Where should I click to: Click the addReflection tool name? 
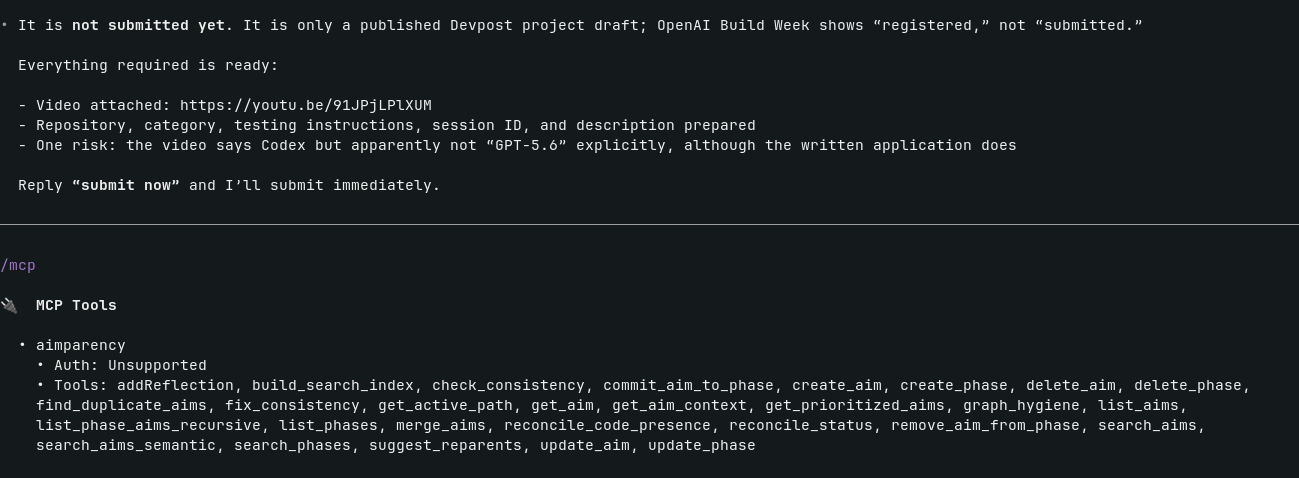[x=176, y=386]
